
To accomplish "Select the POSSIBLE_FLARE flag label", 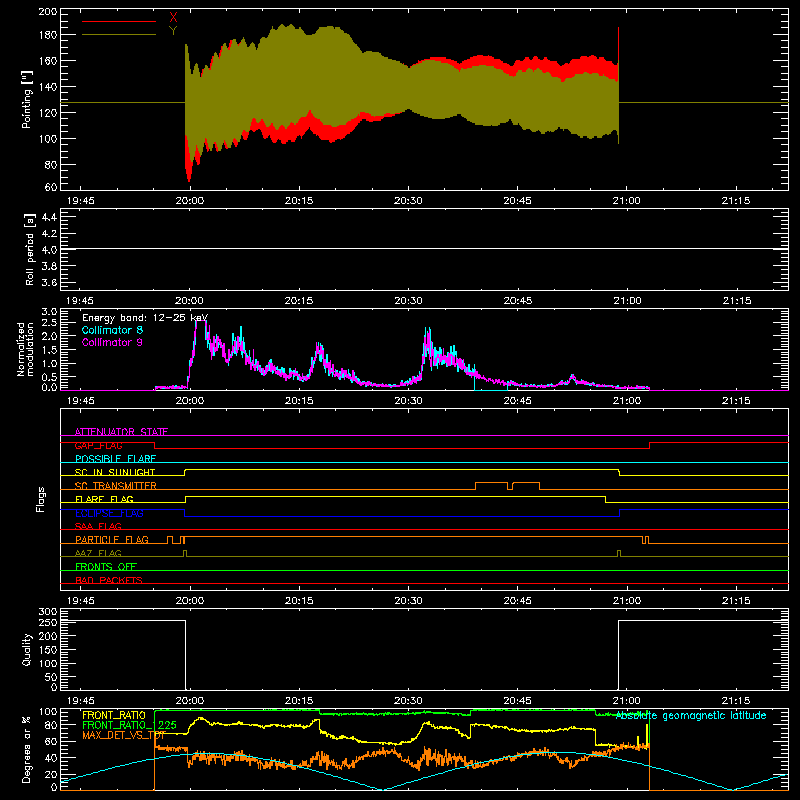I will pos(115,459).
